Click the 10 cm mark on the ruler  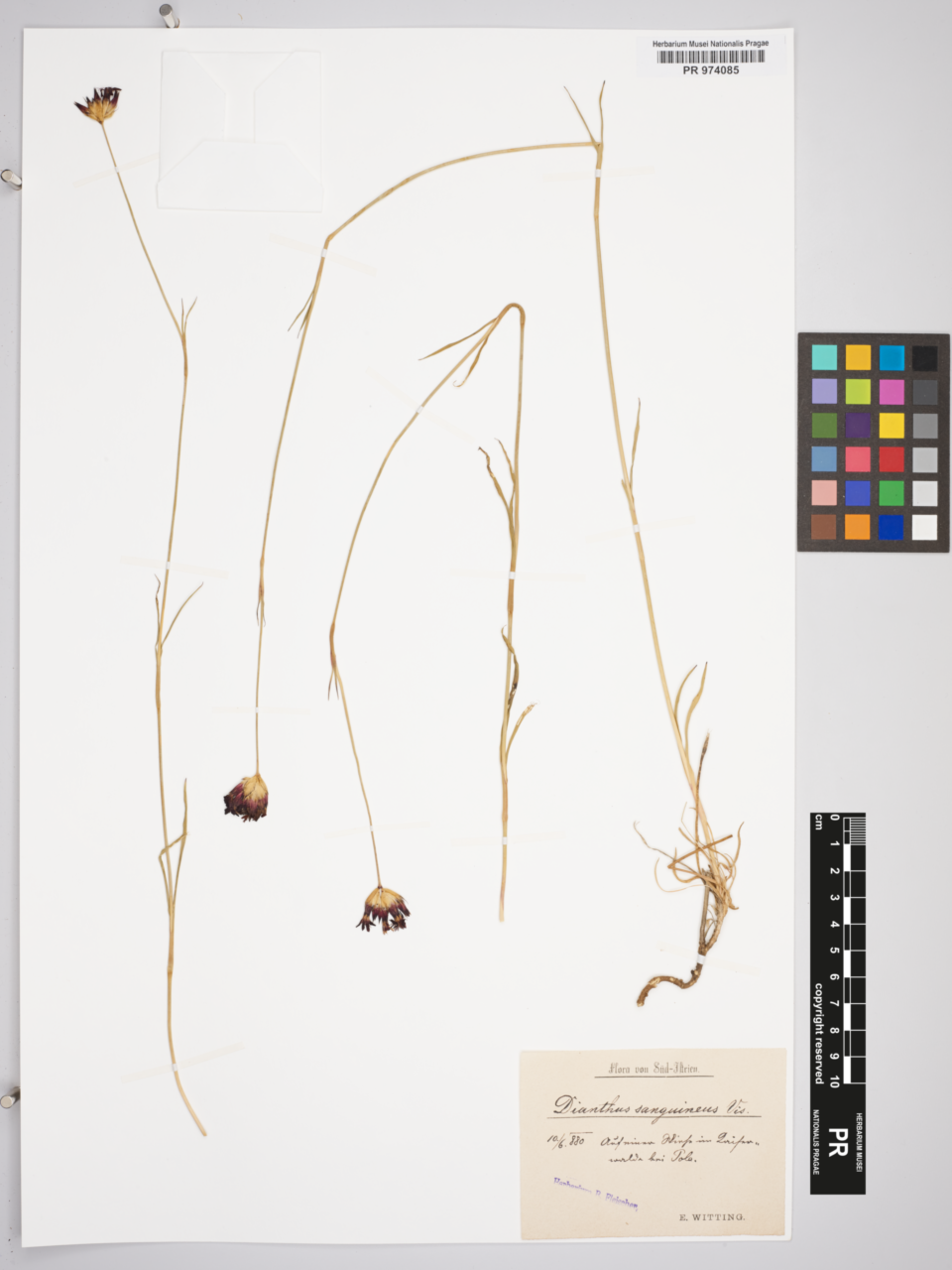[x=835, y=1079]
